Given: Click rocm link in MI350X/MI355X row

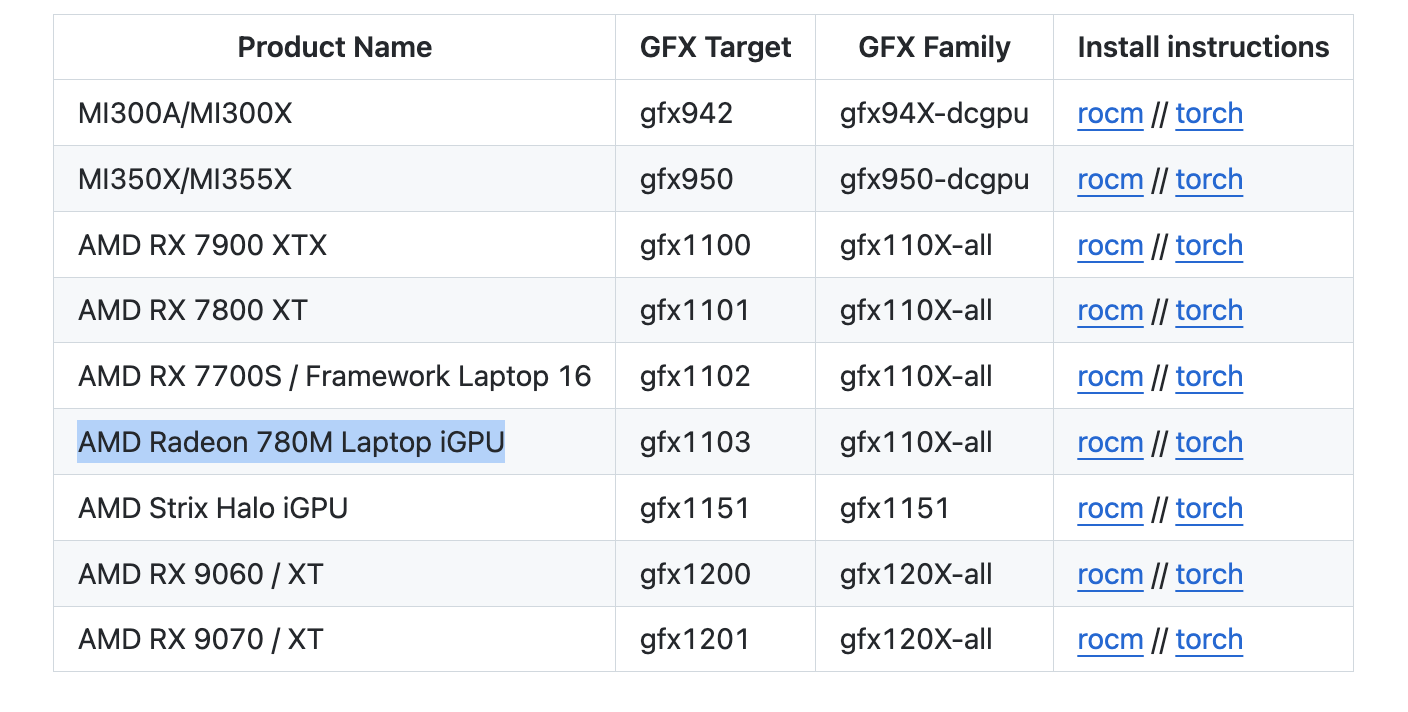Looking at the screenshot, I should point(1109,180).
